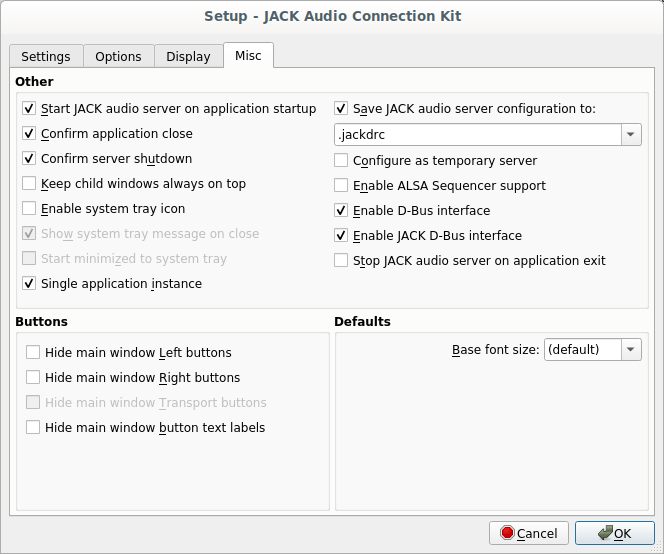This screenshot has width=664, height=554.
Task: Switch to the Settings tab
Action: [46, 57]
